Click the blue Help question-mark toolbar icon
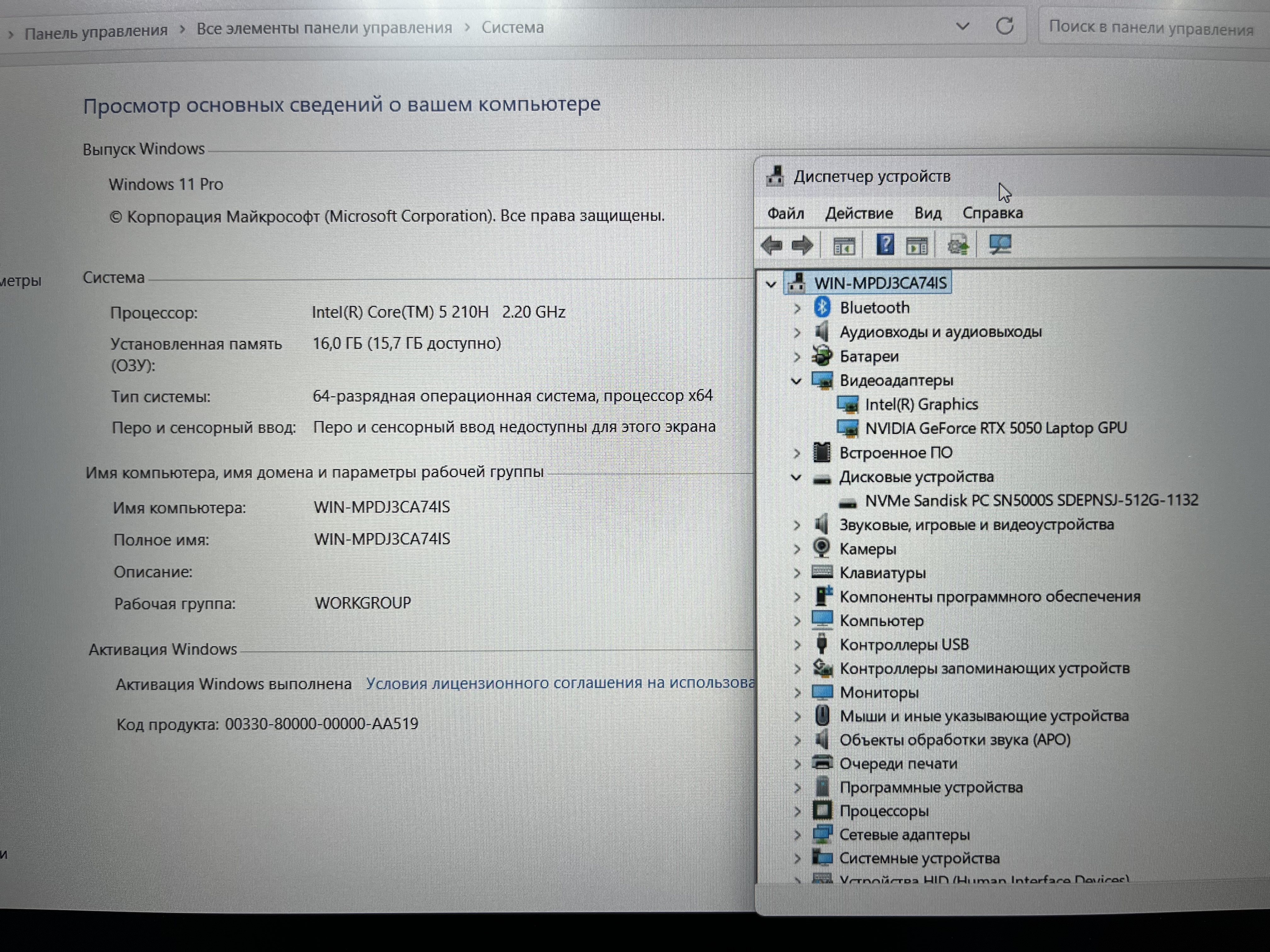Viewport: 1270px width, 952px height. [885, 245]
